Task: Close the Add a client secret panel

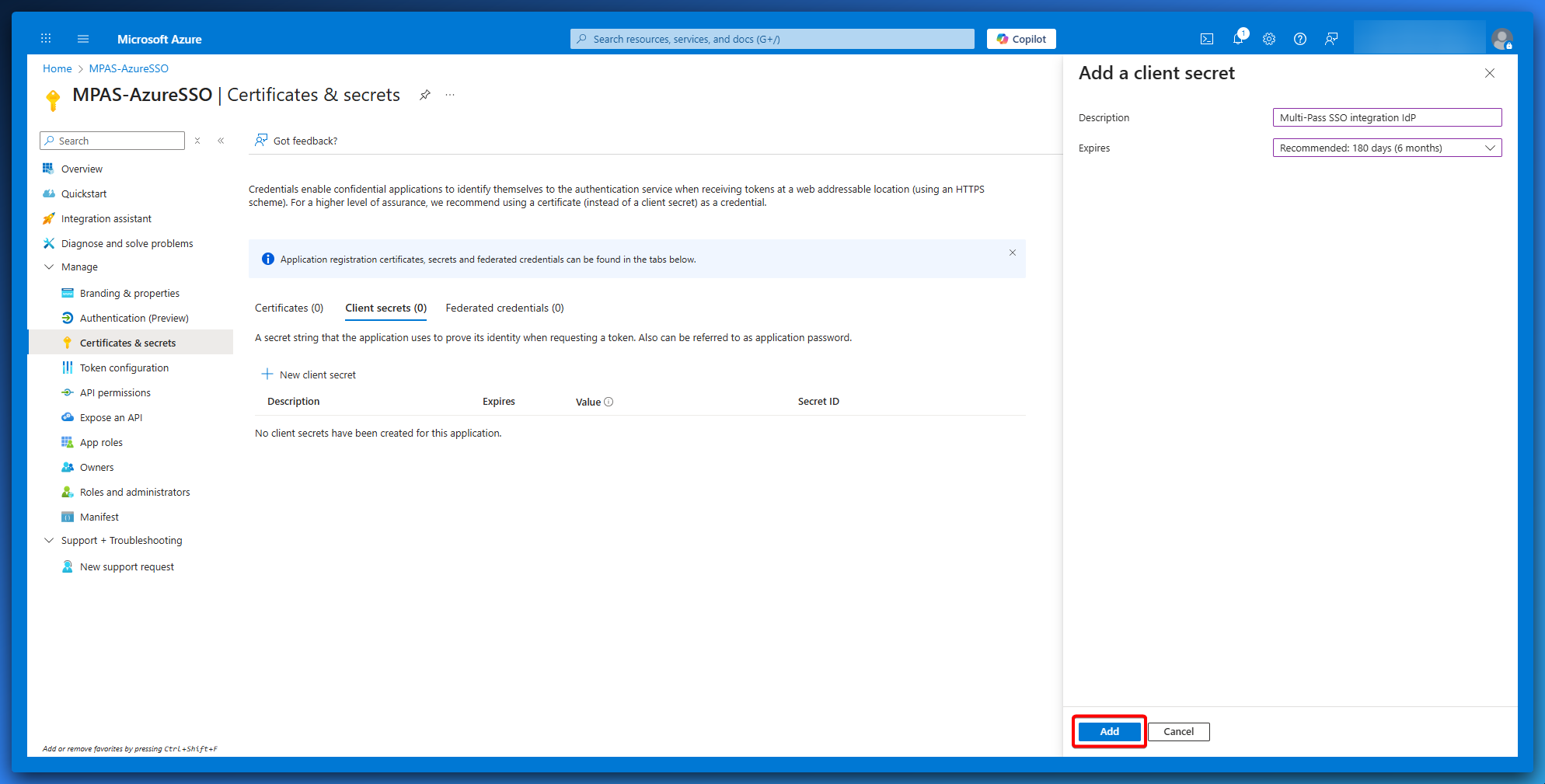Action: click(x=1490, y=73)
